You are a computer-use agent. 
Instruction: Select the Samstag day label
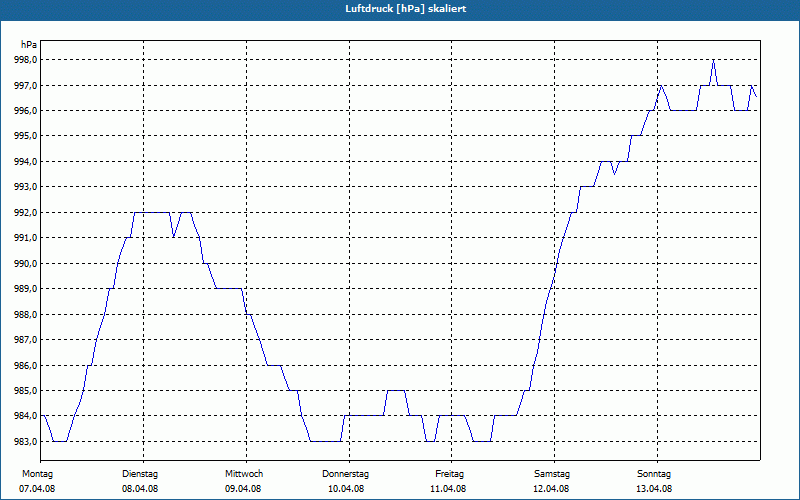[552, 474]
